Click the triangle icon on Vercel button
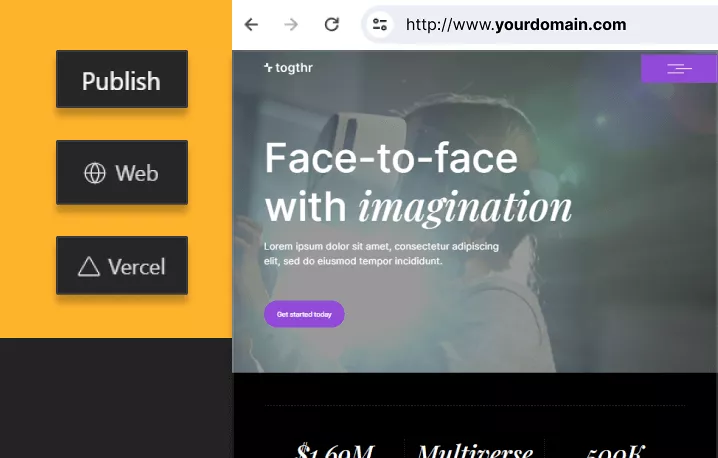Screen dimensions: 718x458 click(89, 267)
